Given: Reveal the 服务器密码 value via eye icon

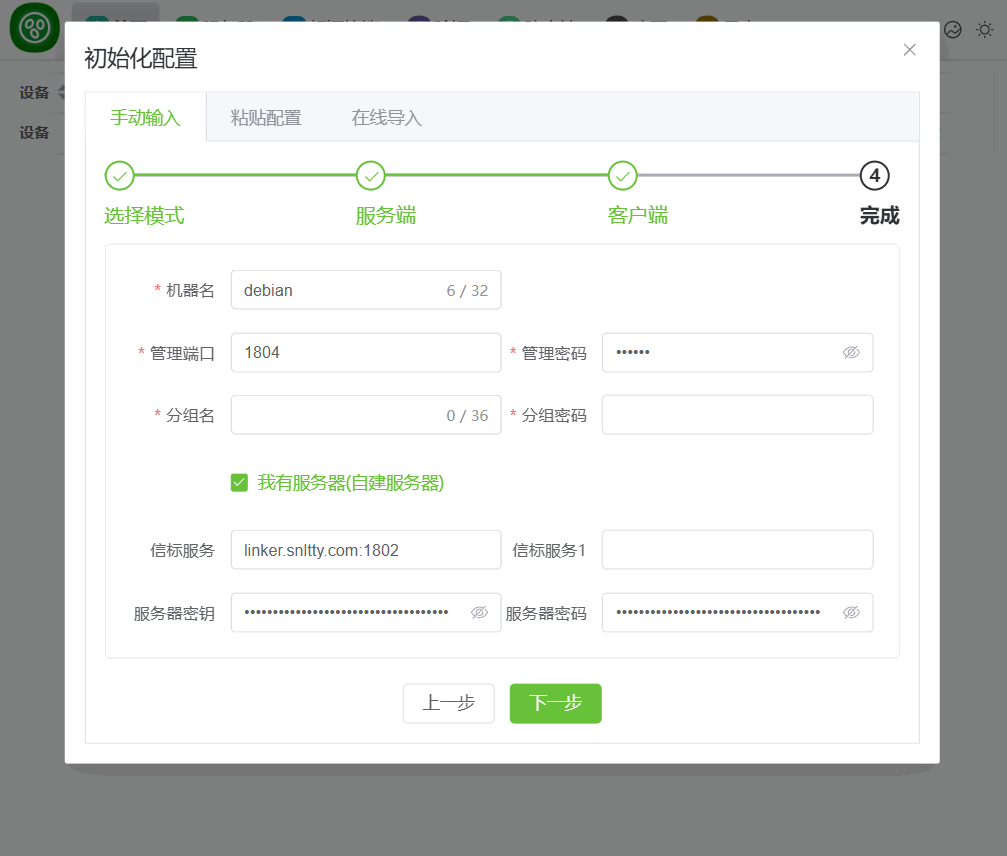Looking at the screenshot, I should coord(851,613).
